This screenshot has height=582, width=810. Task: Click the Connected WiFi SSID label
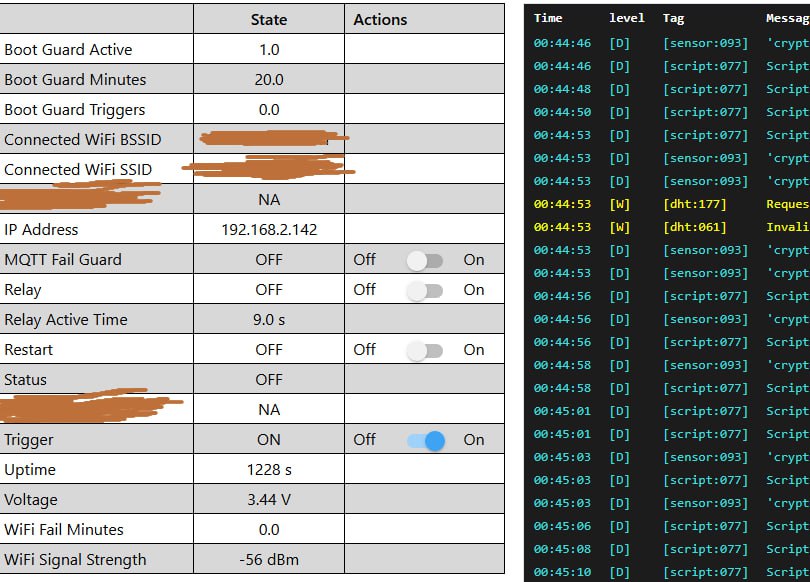pyautogui.click(x=78, y=169)
